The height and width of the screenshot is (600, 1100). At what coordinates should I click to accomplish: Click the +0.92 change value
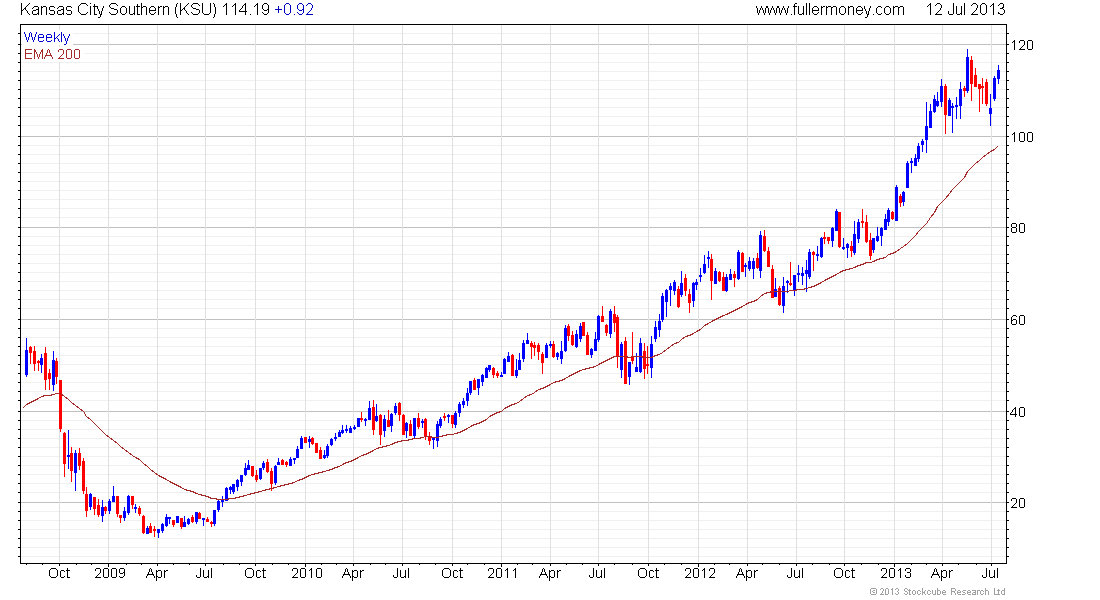point(294,10)
